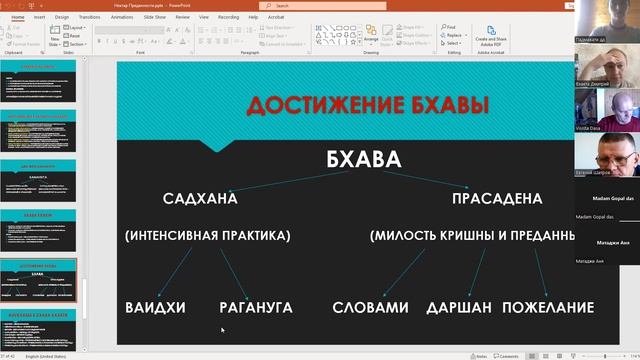Toggle Italic formatting
Screen dimensions: 640x360
107,41
